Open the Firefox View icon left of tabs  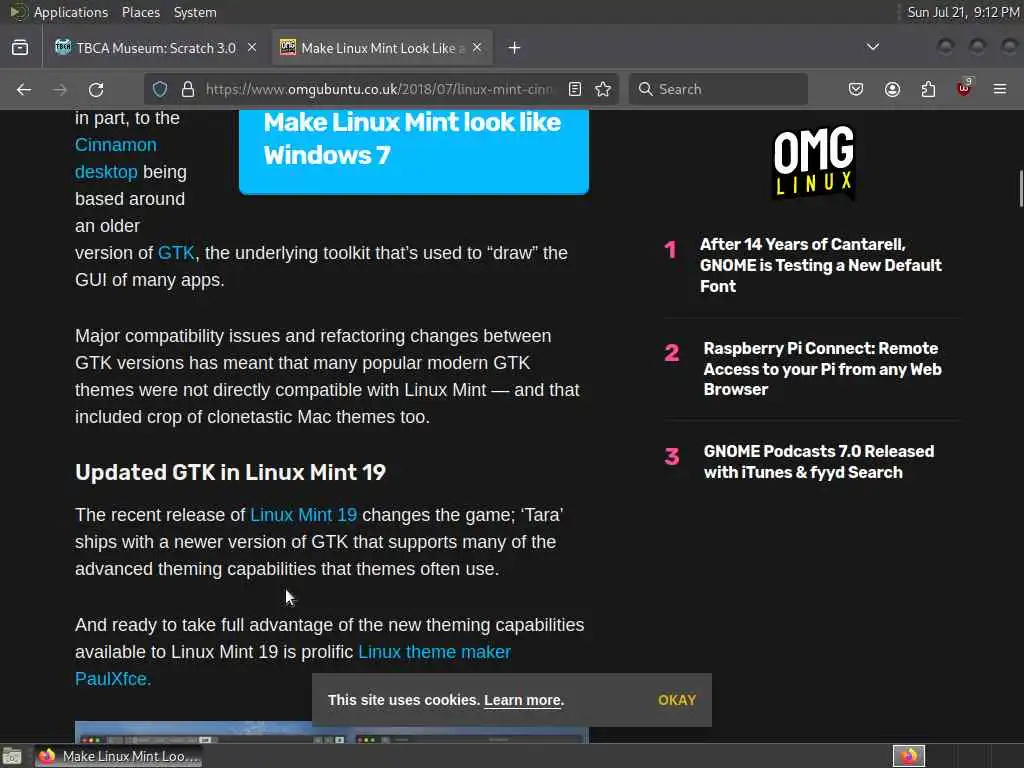click(20, 48)
